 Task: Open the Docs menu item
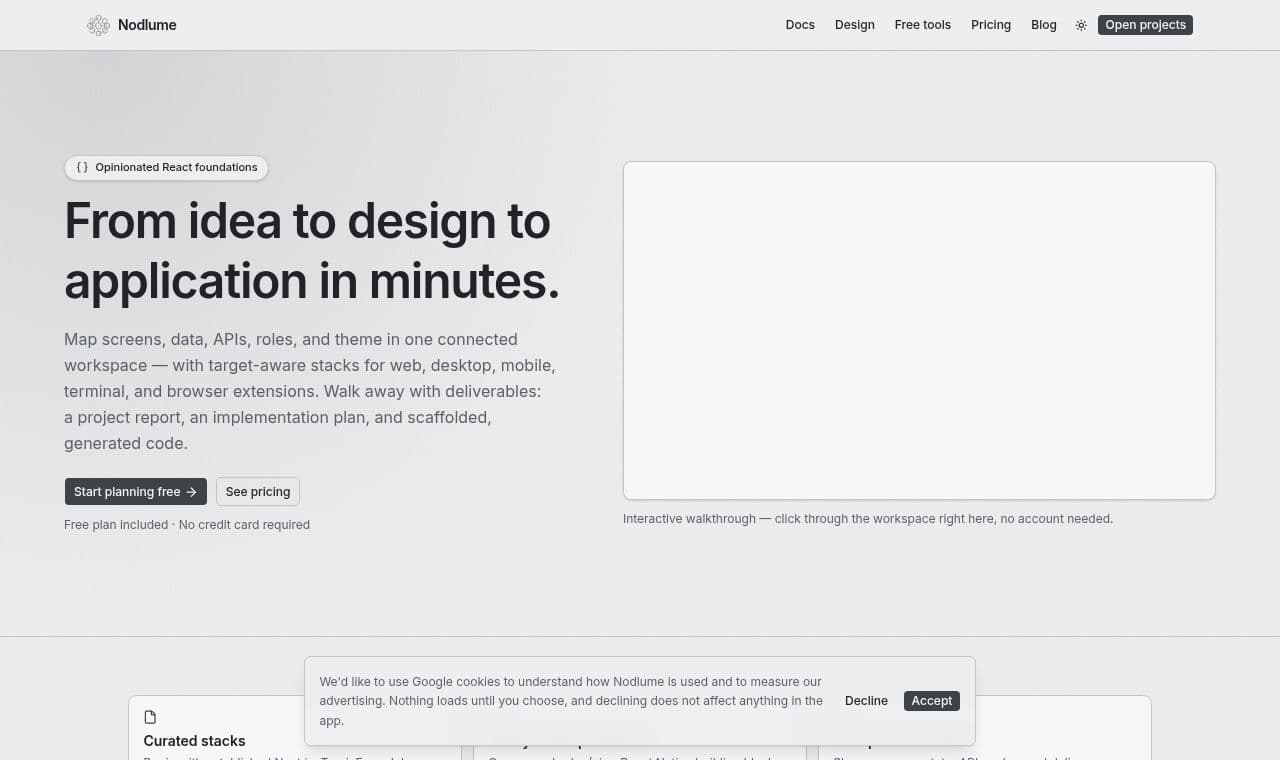click(x=800, y=25)
